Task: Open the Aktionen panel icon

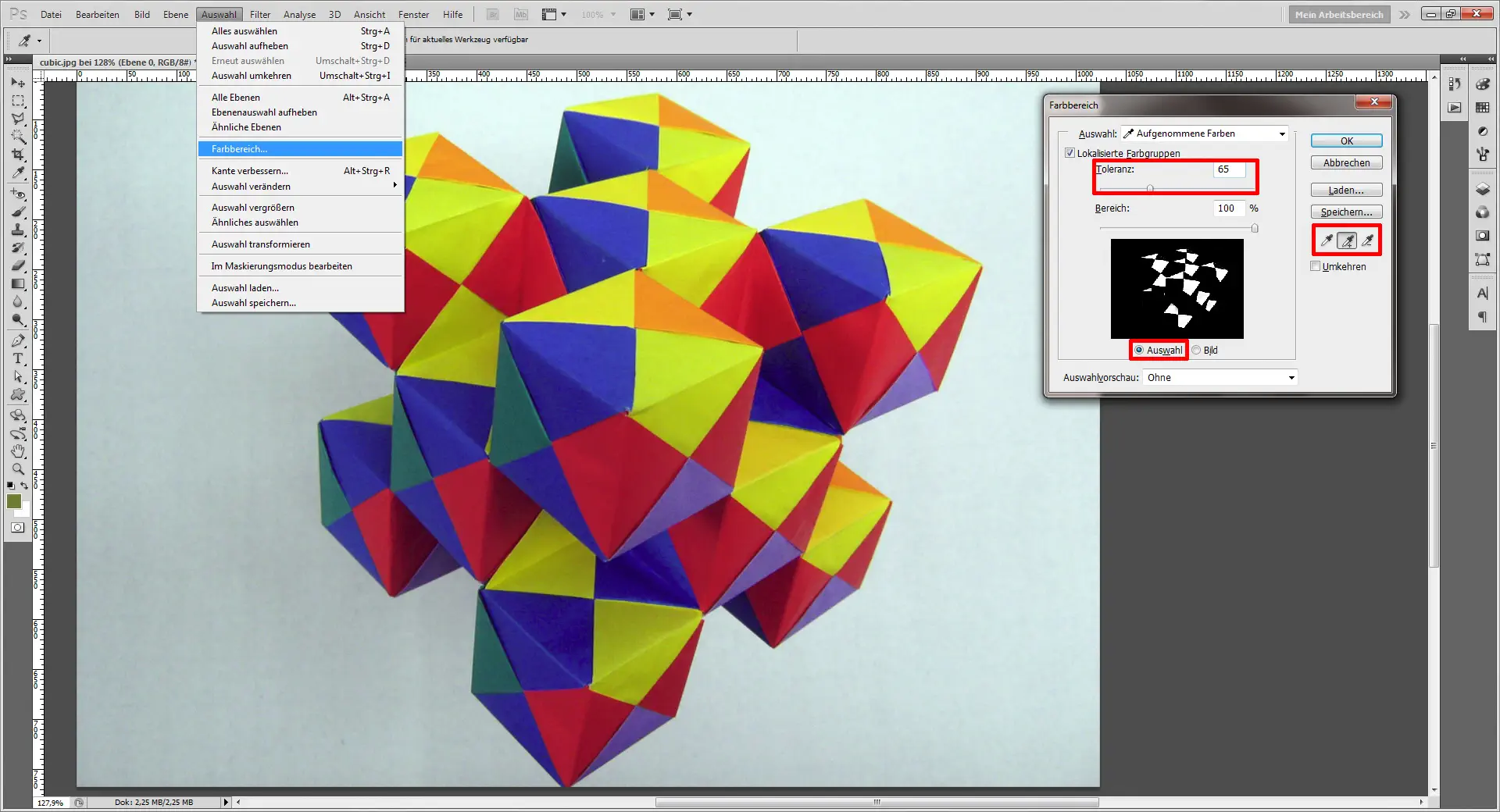Action: click(x=1454, y=107)
